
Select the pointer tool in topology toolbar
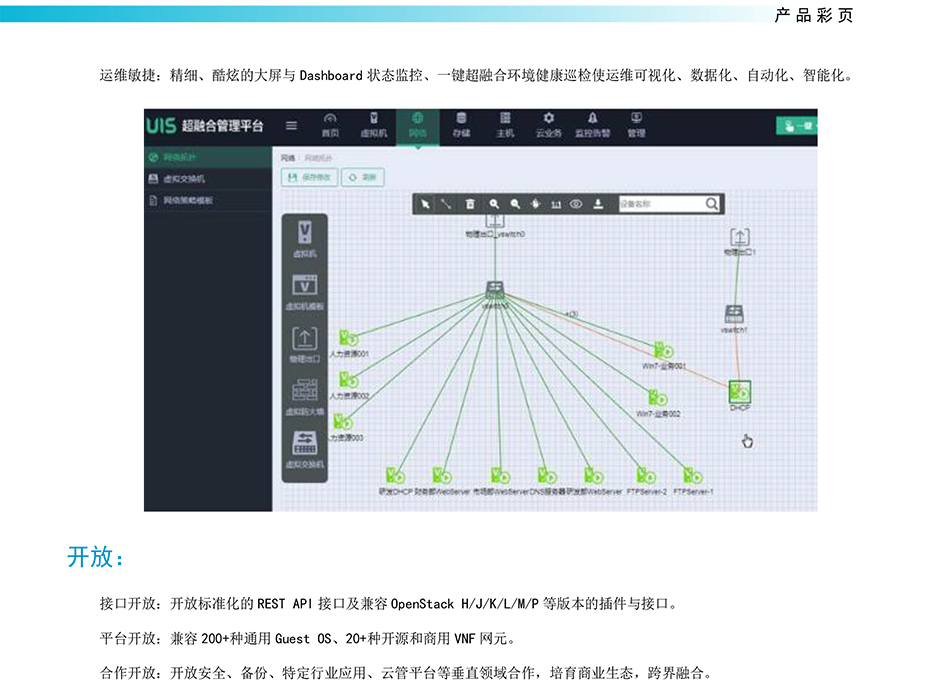[x=425, y=204]
